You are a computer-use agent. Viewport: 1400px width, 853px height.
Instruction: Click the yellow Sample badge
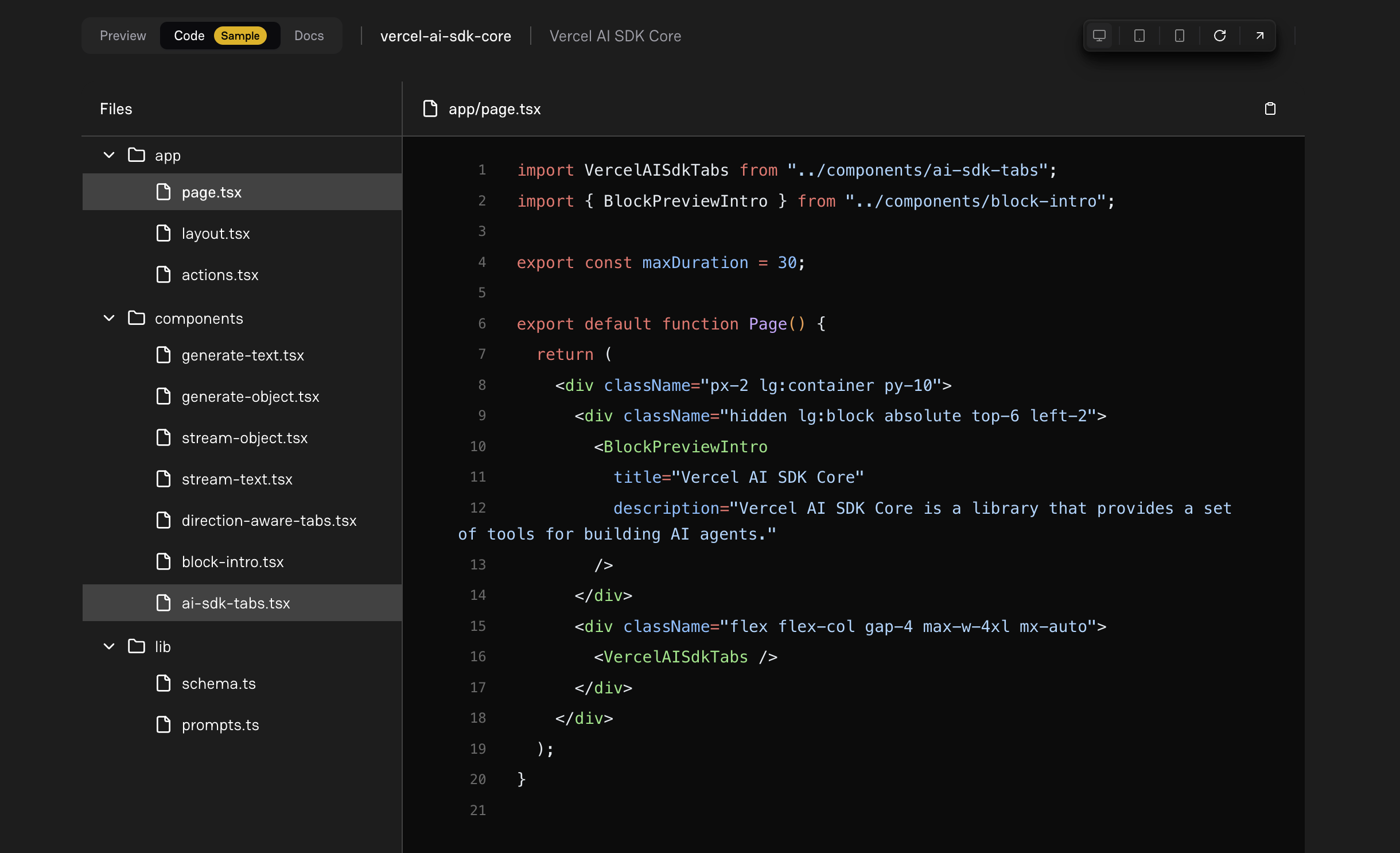(x=240, y=36)
